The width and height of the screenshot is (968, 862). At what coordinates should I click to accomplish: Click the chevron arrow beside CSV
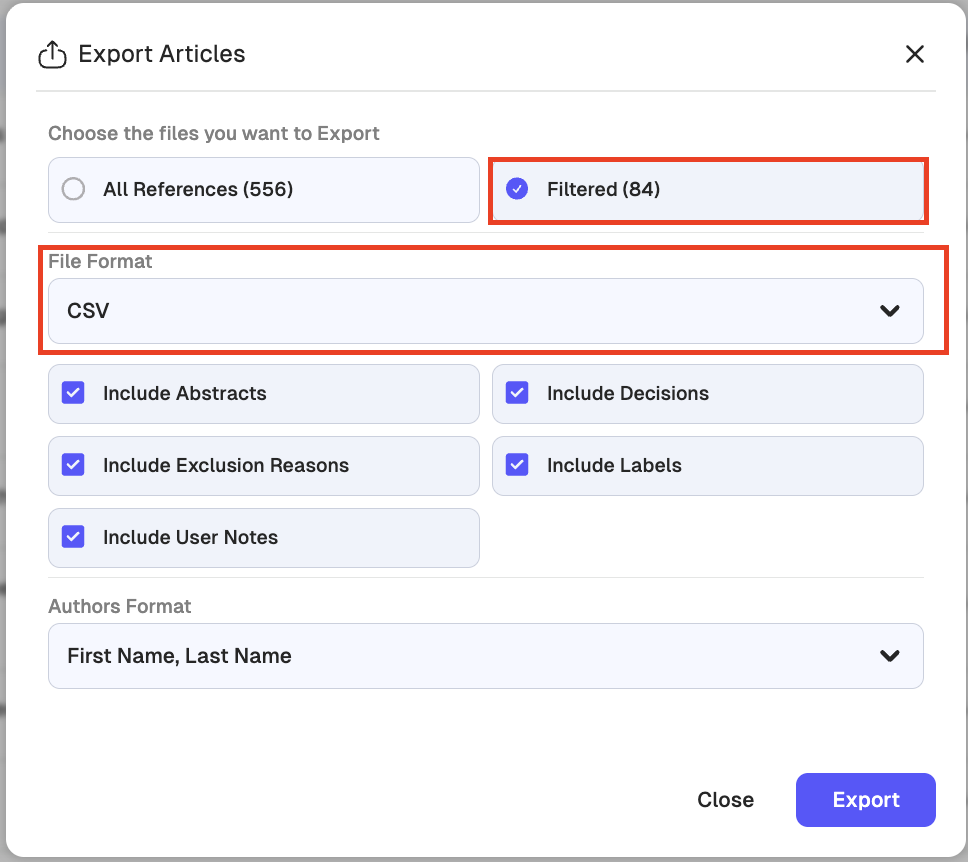click(x=889, y=311)
